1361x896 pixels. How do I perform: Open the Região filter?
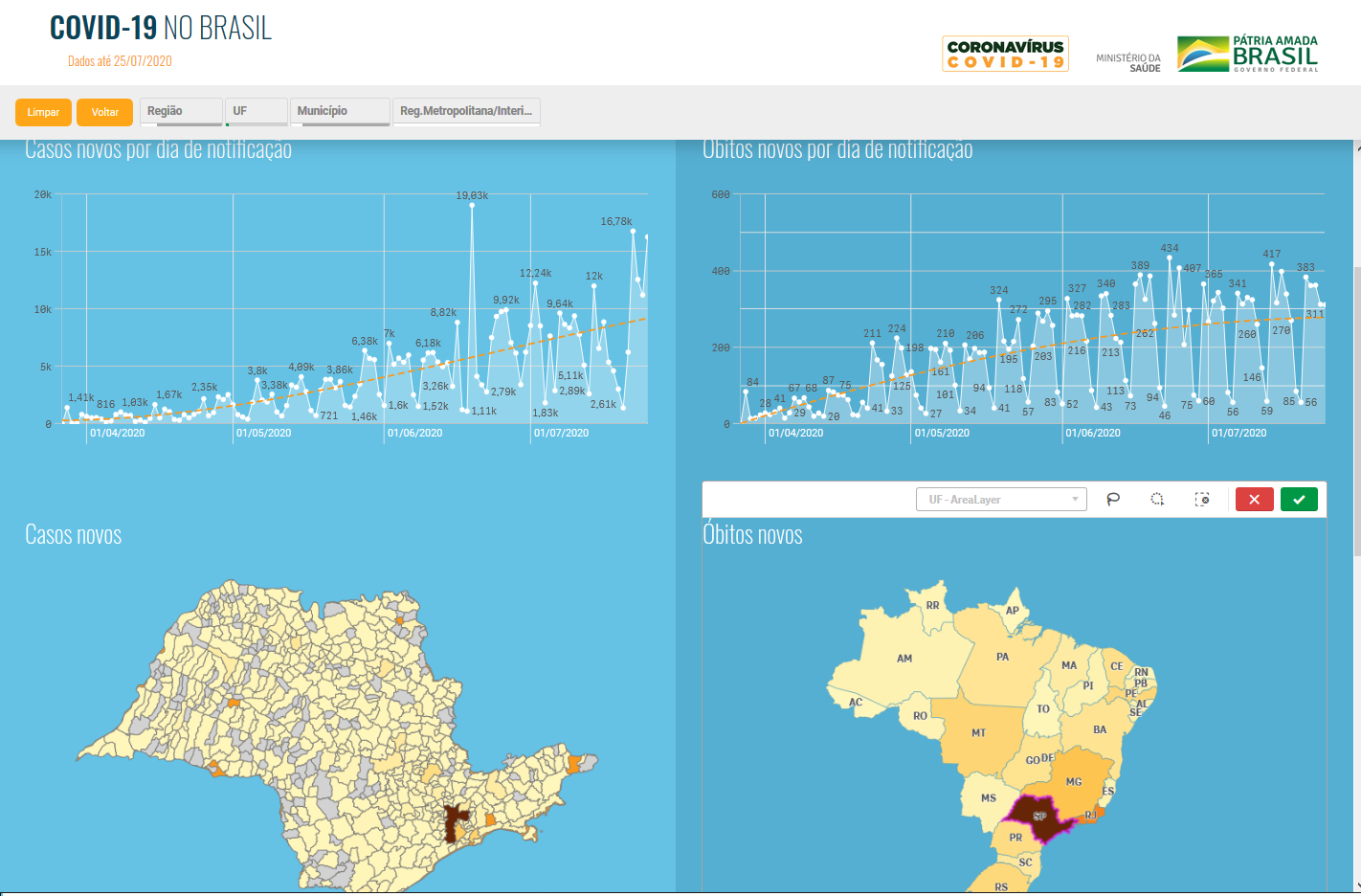pos(181,111)
